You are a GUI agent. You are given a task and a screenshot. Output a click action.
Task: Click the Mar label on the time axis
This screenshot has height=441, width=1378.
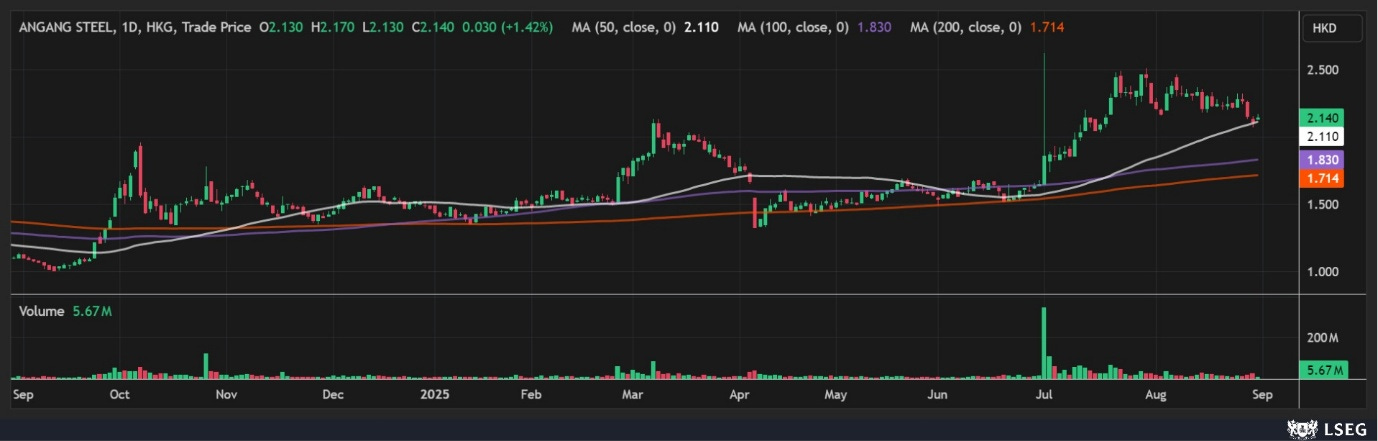[632, 395]
